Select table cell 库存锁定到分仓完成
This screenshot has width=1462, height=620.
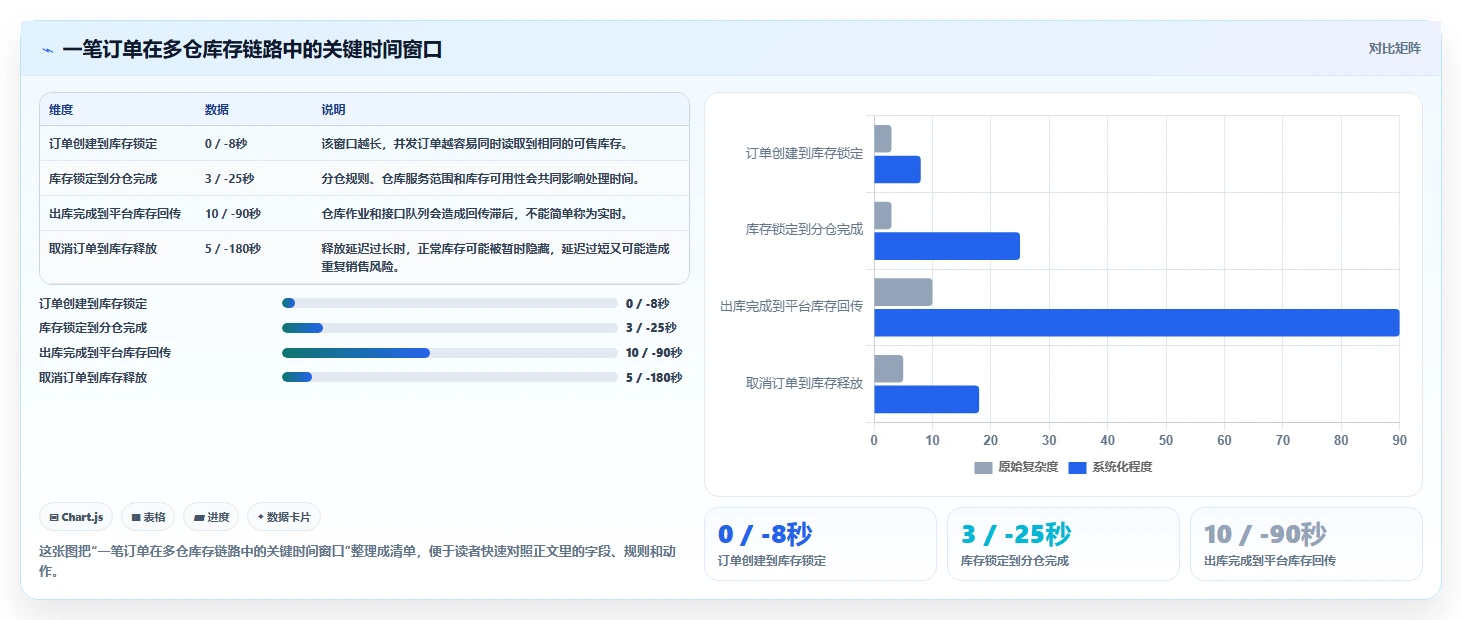pos(103,179)
